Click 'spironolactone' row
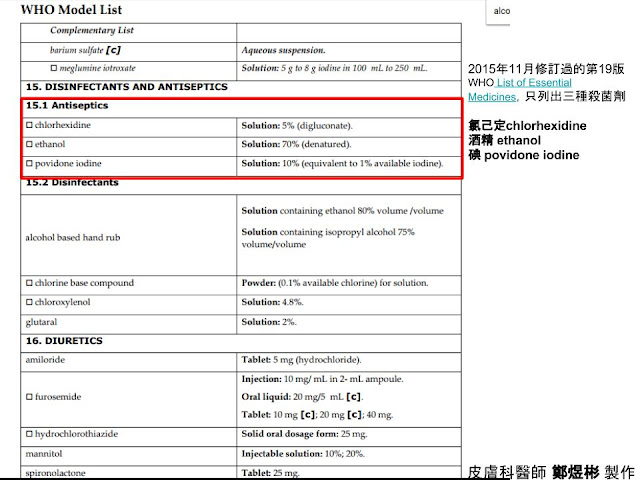The image size is (640, 480). click(x=241, y=473)
